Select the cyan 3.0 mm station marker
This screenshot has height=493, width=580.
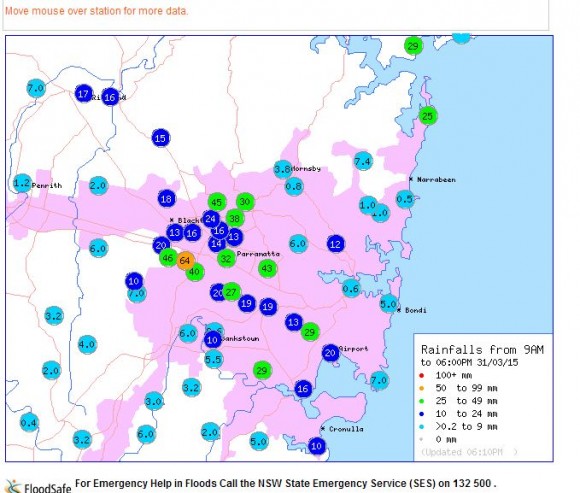pyautogui.click(x=154, y=401)
